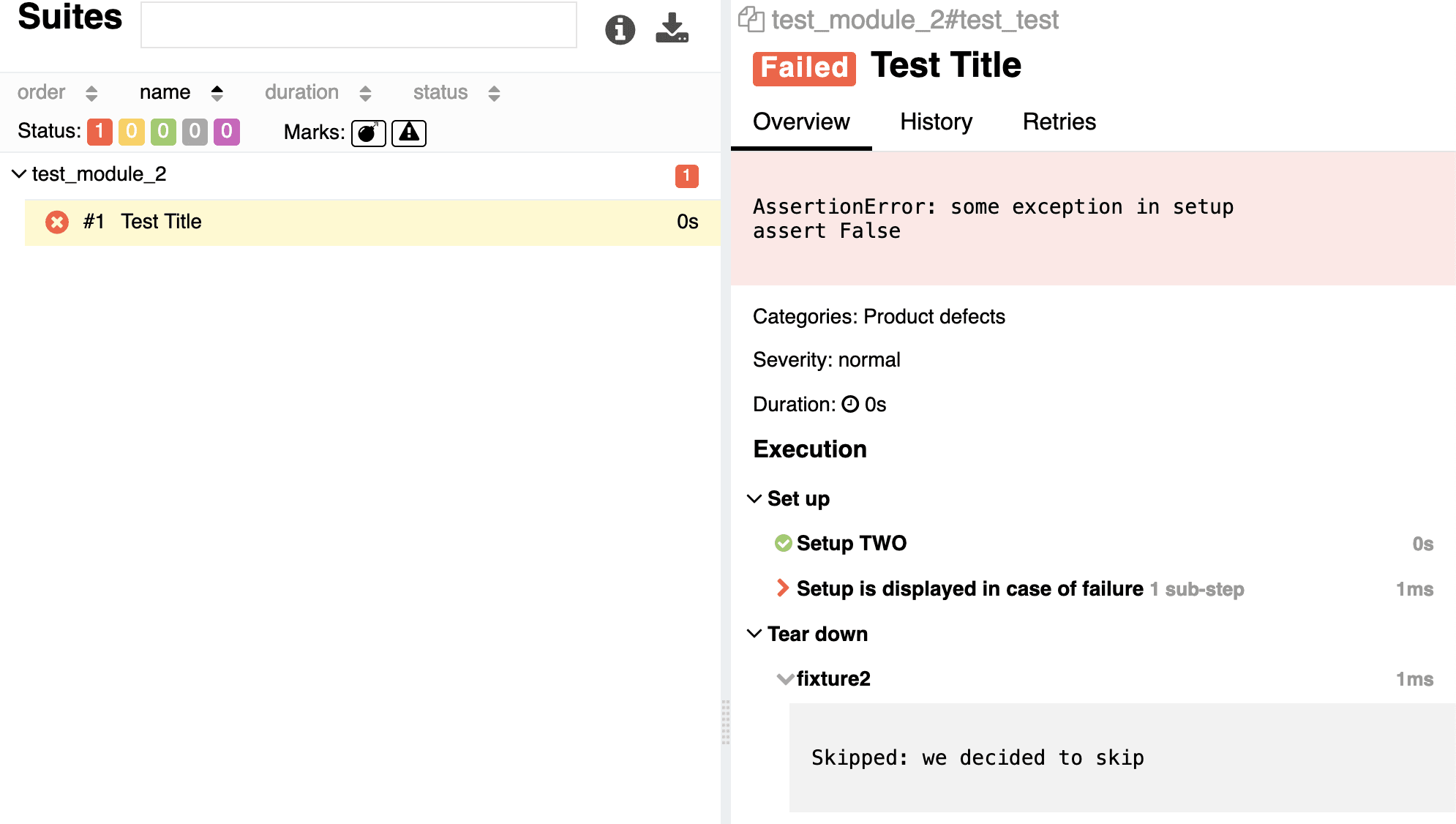
Task: Open the Retries tab
Action: tap(1059, 121)
